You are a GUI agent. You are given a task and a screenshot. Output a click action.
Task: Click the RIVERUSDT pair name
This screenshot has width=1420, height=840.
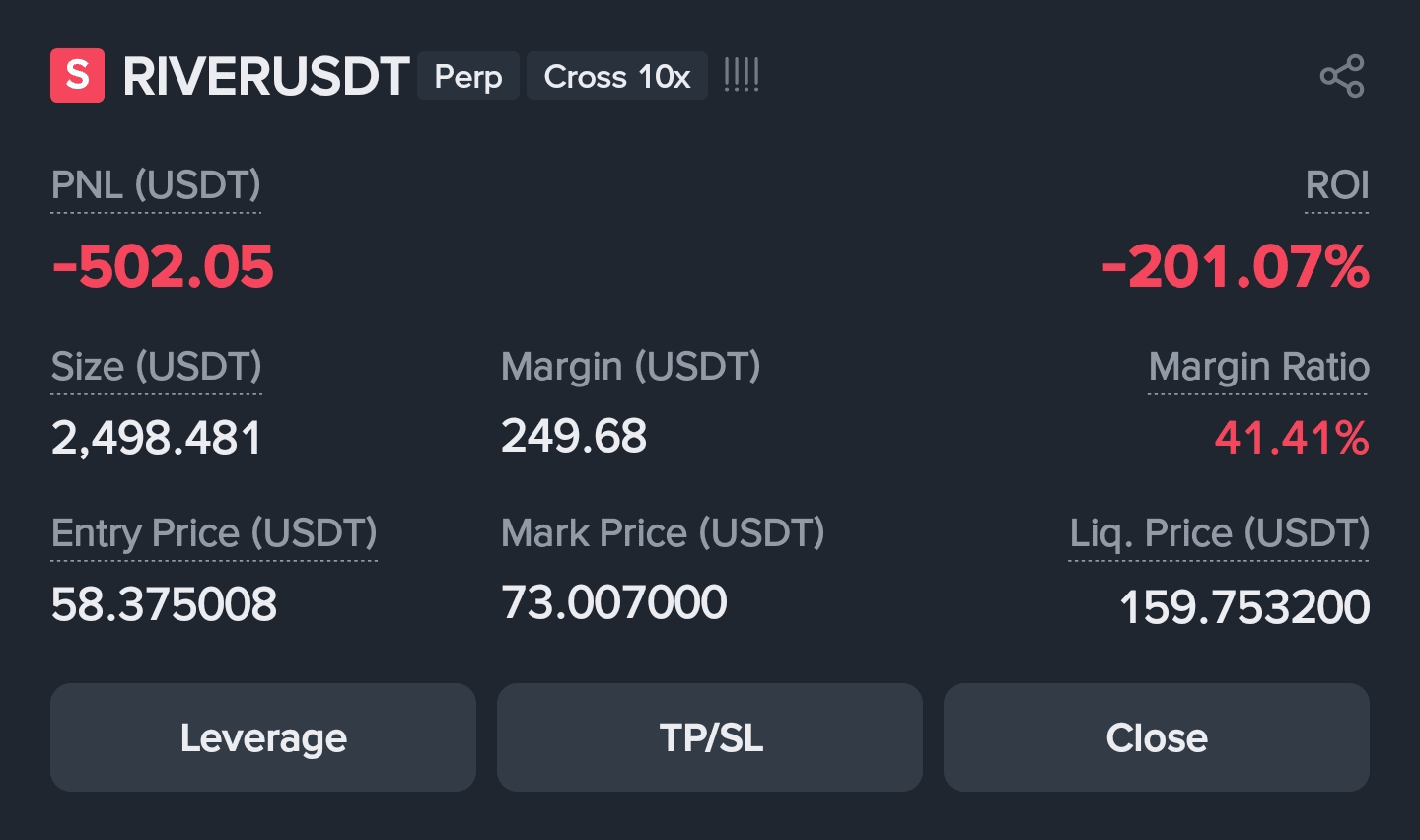[265, 76]
